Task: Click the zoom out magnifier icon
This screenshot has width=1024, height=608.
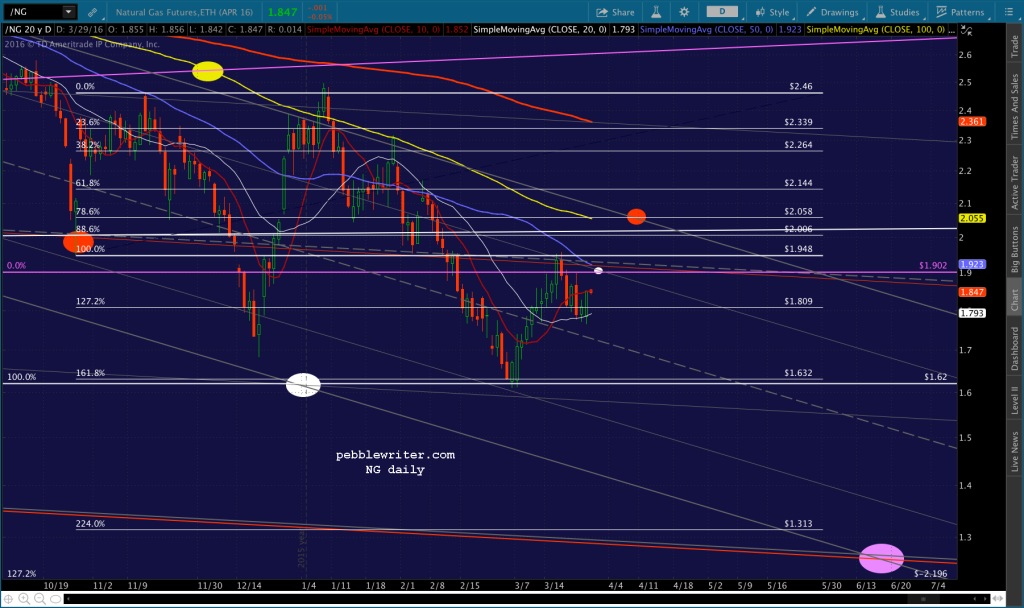Action: point(40,599)
